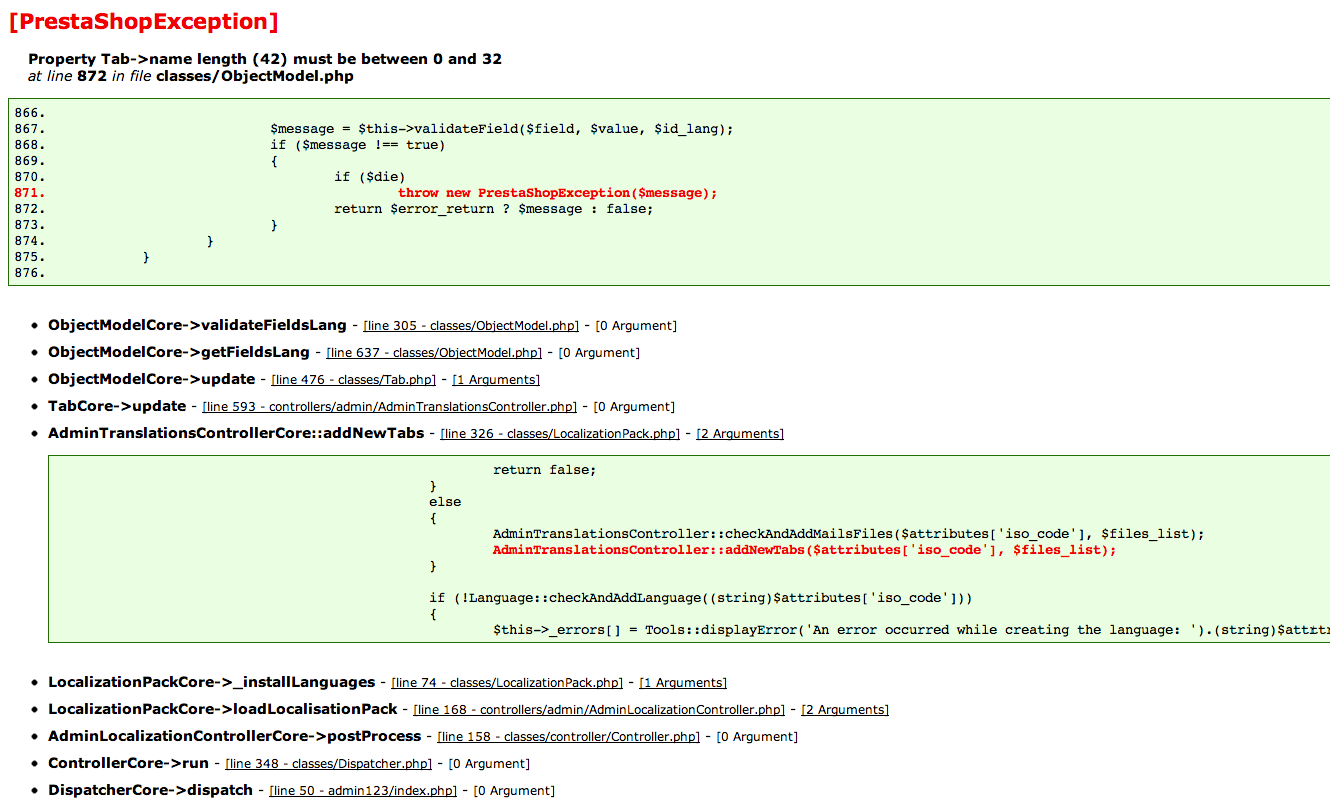Click ControllerCore->run trace entry
This screenshot has width=1330, height=812.
(x=129, y=763)
